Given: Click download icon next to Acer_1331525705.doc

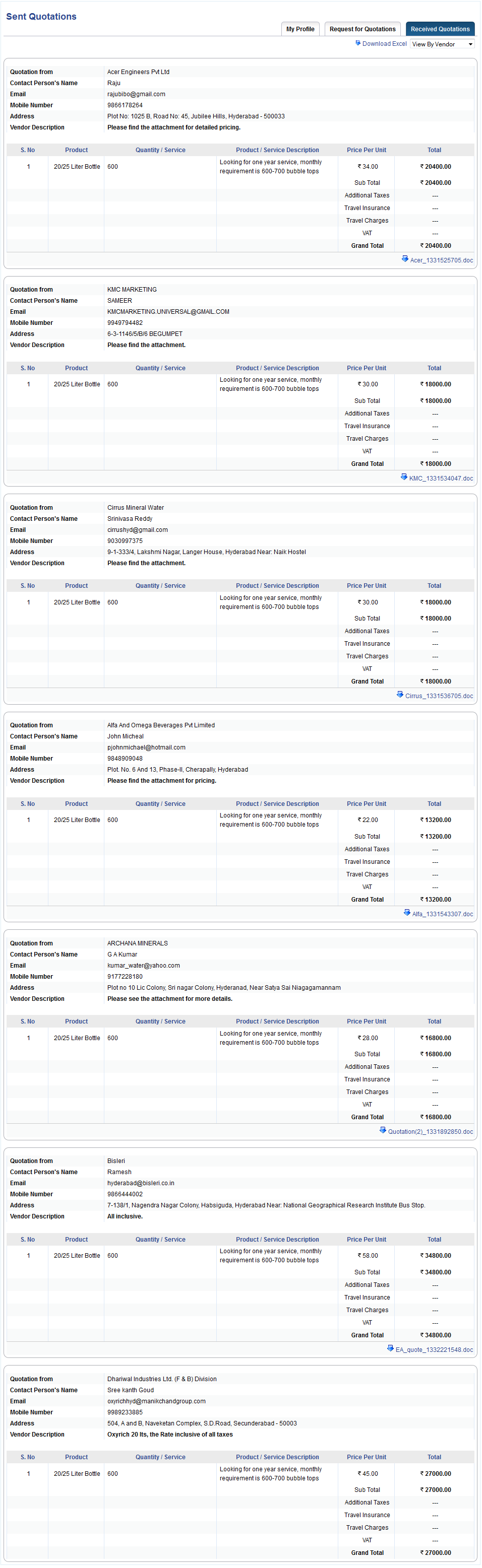Looking at the screenshot, I should [405, 259].
